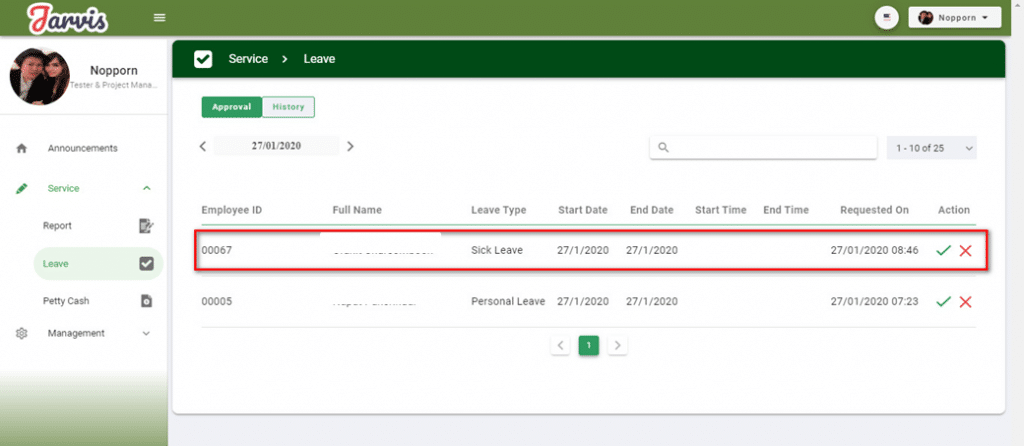1024x446 pixels.
Task: Reject the Sick Leave request with red X
Action: (x=965, y=250)
